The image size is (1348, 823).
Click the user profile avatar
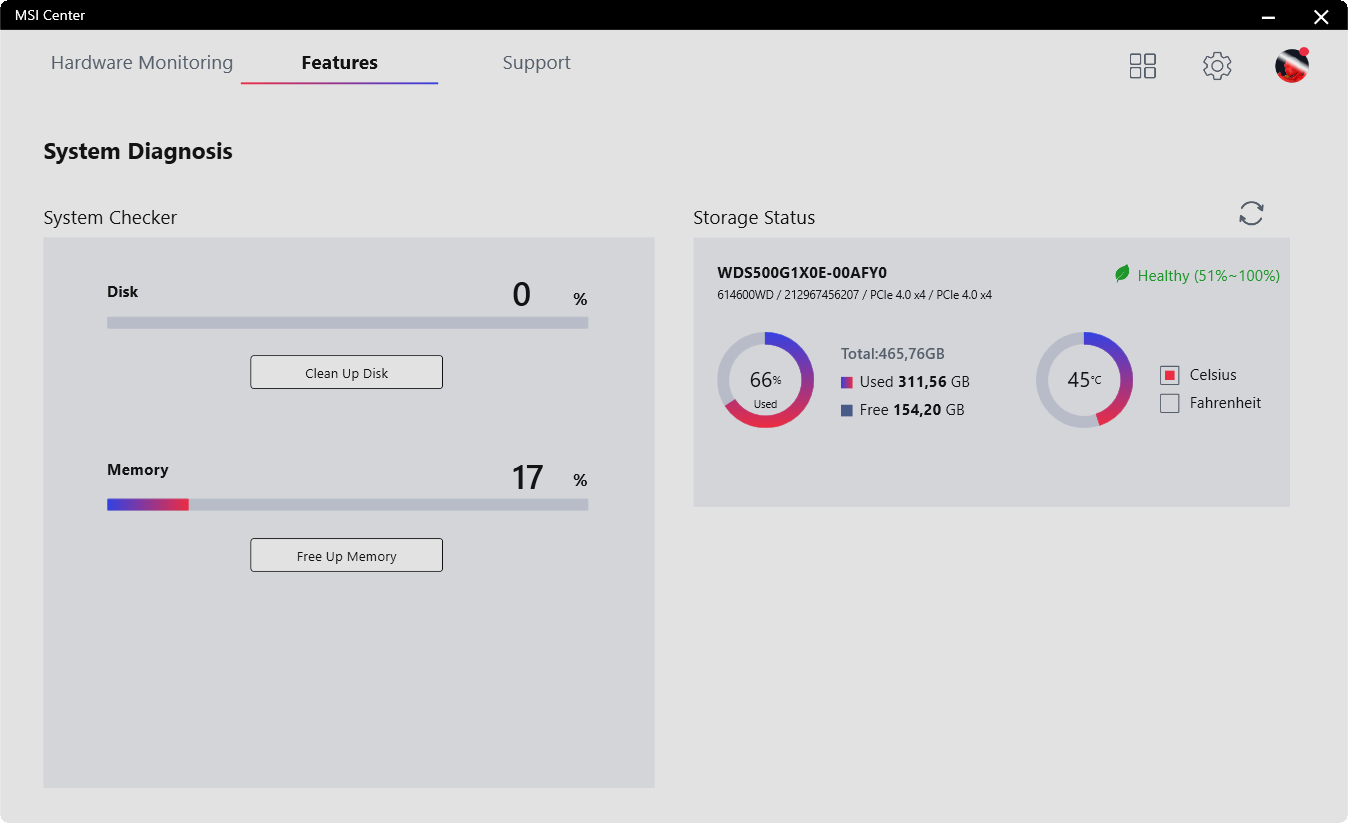click(1291, 66)
